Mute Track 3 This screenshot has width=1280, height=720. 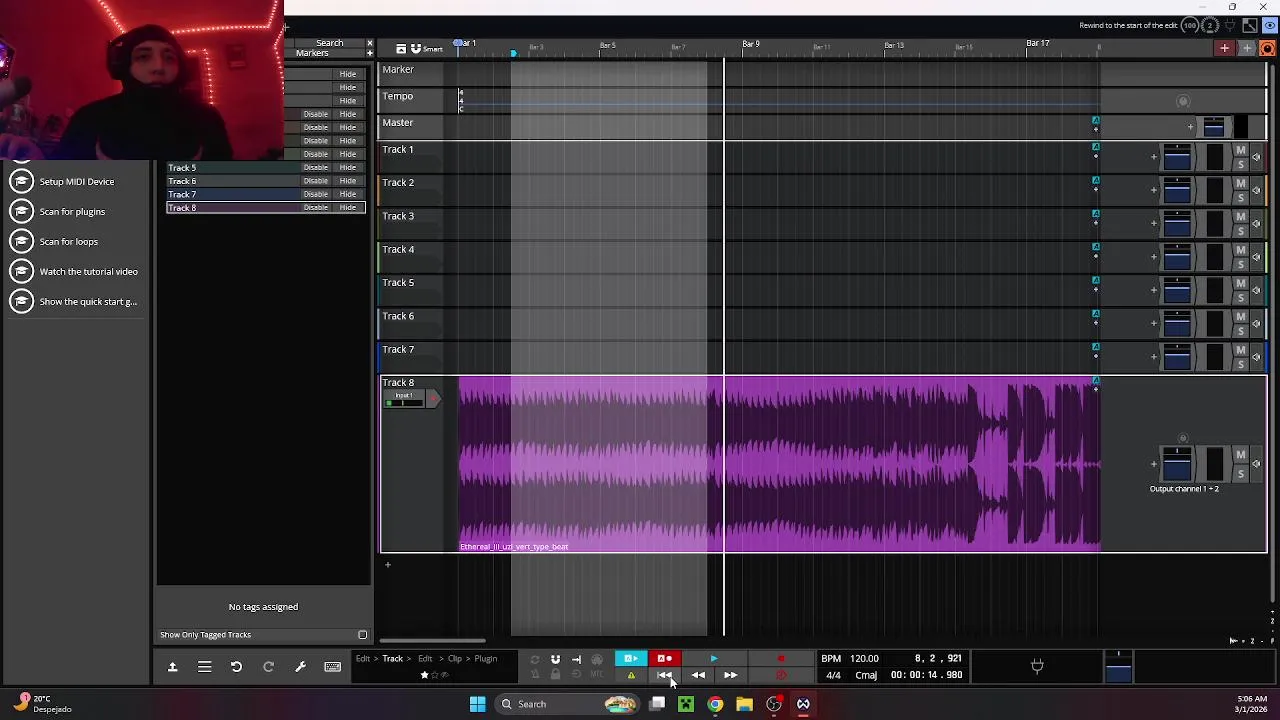(1241, 218)
